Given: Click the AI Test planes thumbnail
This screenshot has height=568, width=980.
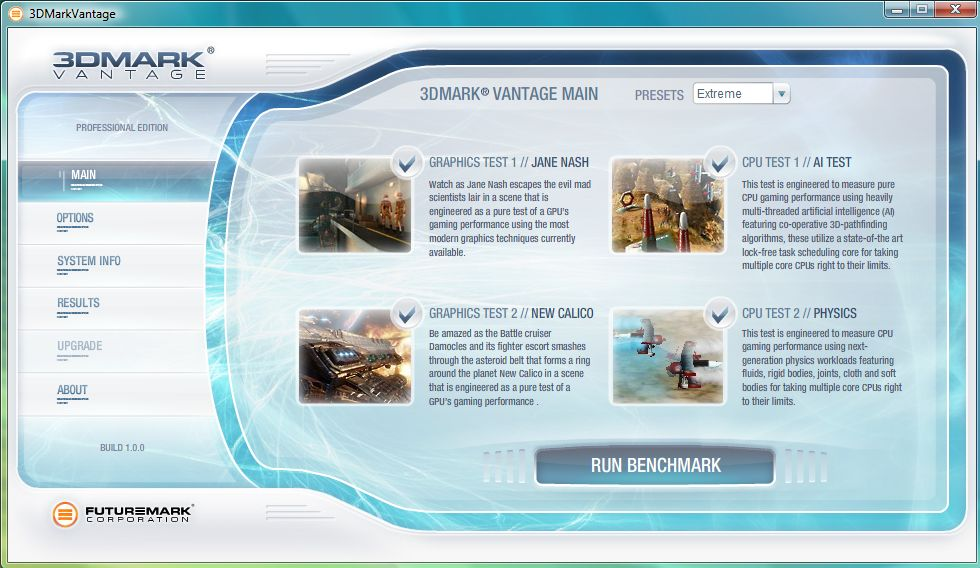Looking at the screenshot, I should coord(668,205).
